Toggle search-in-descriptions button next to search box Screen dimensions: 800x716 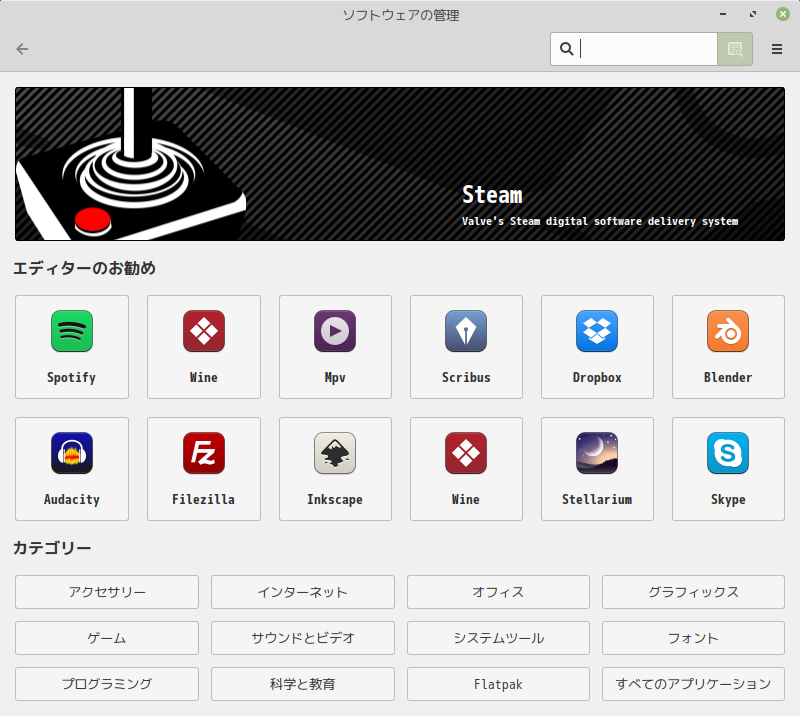pos(735,49)
